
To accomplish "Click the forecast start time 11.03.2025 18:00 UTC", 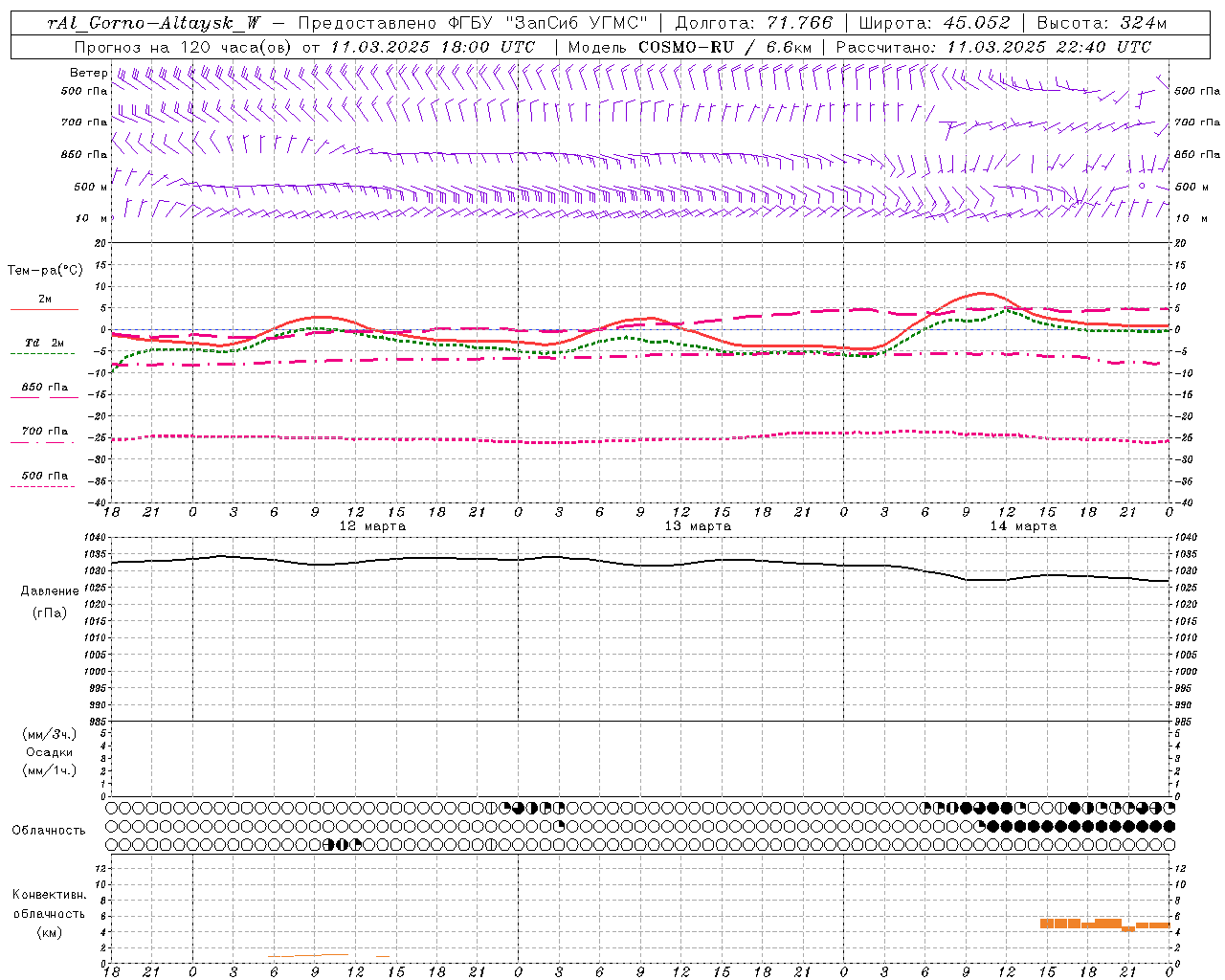I will tap(432, 47).
